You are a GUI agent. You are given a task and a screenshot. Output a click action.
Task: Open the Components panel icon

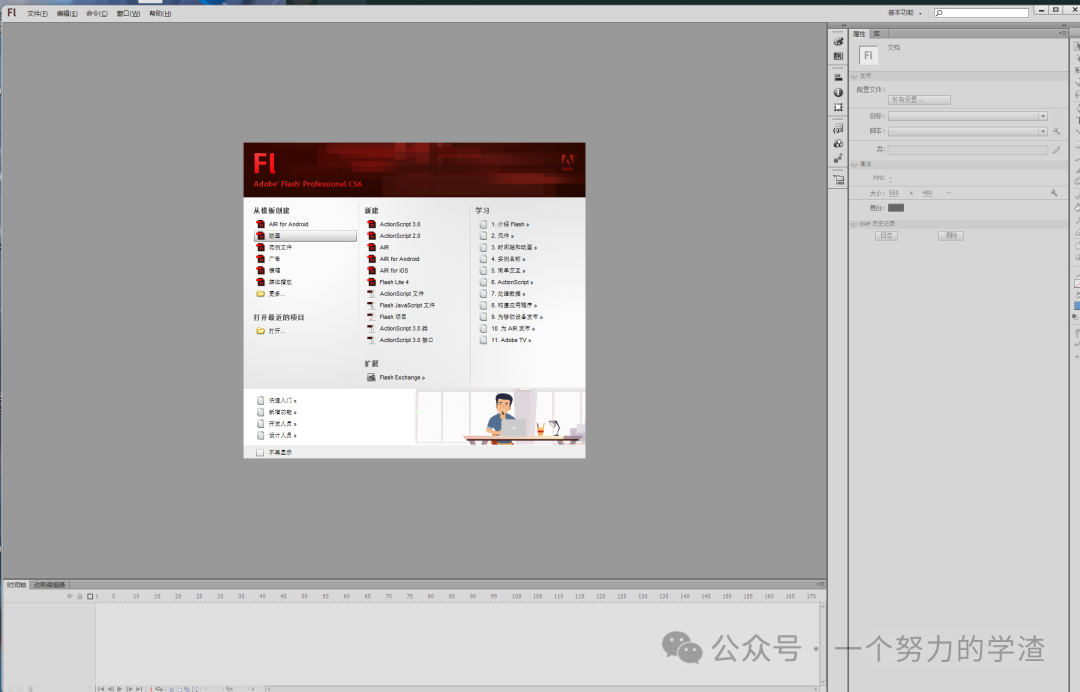838,143
